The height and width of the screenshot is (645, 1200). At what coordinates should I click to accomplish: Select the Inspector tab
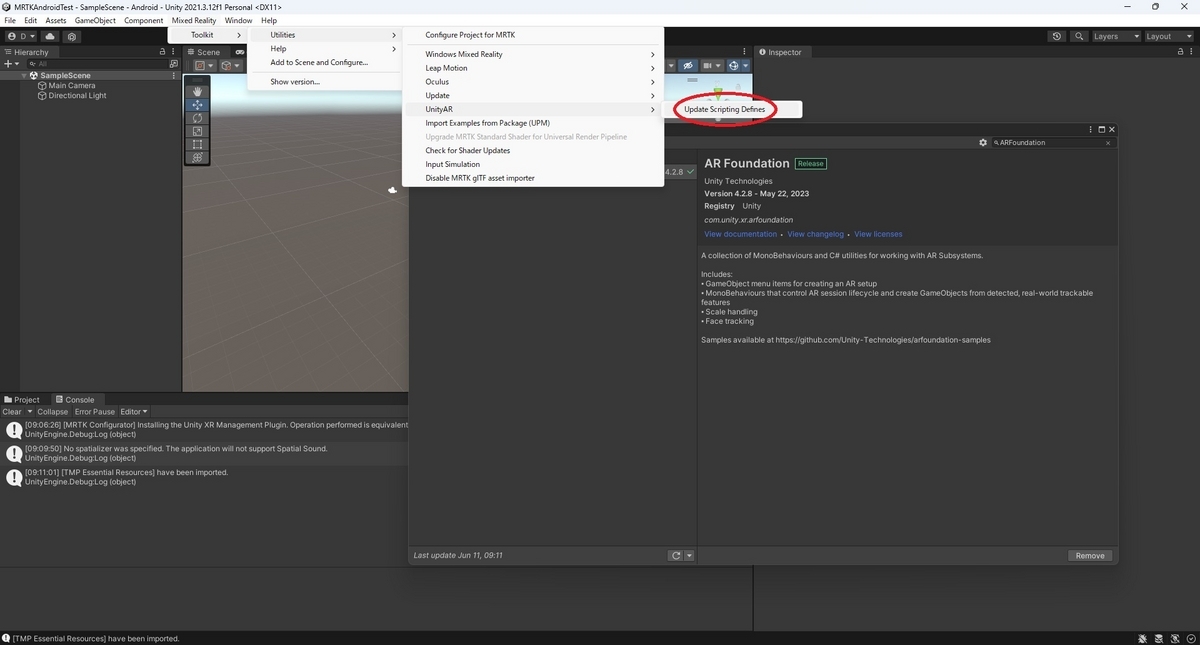780,52
